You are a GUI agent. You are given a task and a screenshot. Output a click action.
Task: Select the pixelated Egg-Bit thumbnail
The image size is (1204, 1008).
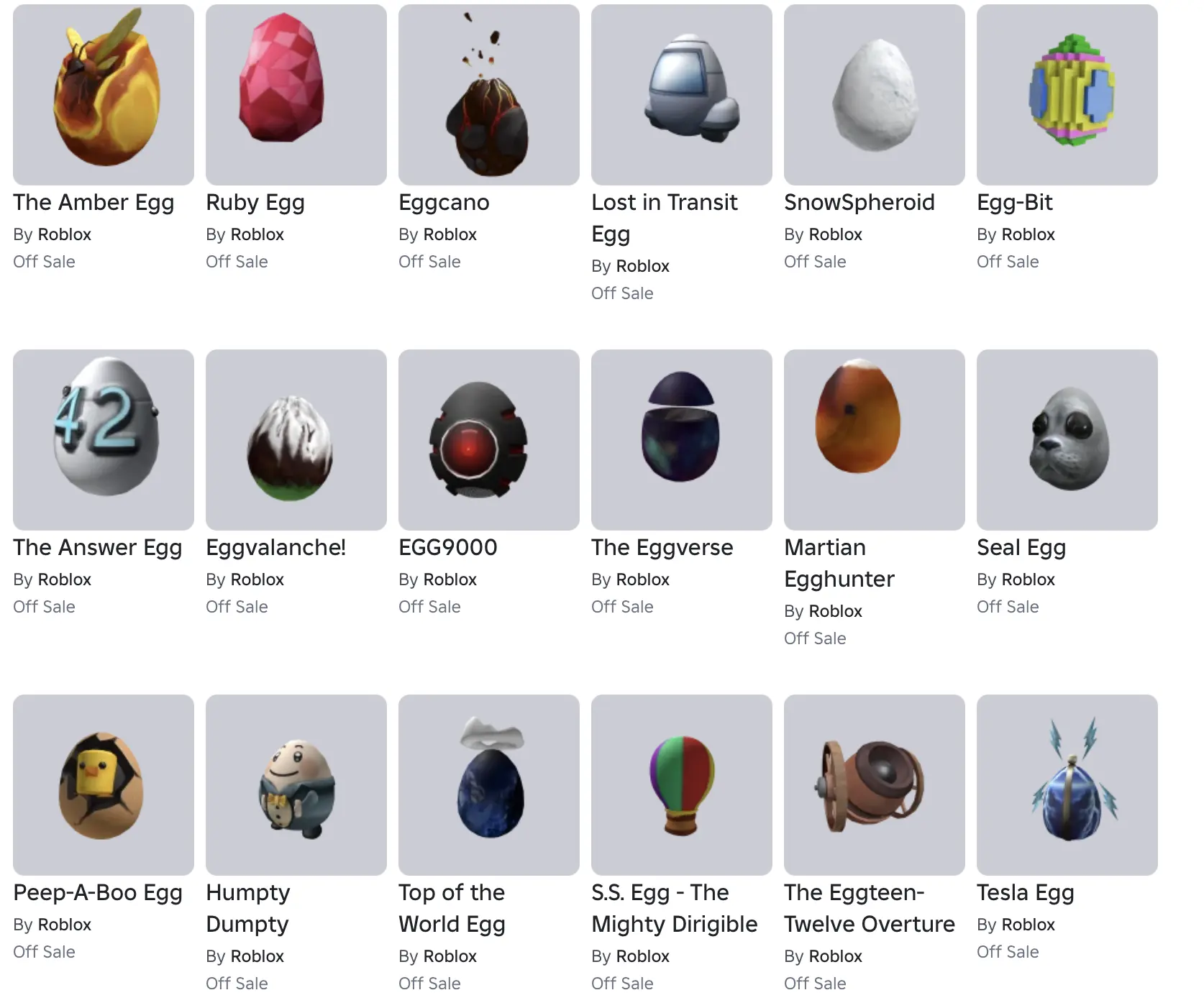(x=1067, y=95)
